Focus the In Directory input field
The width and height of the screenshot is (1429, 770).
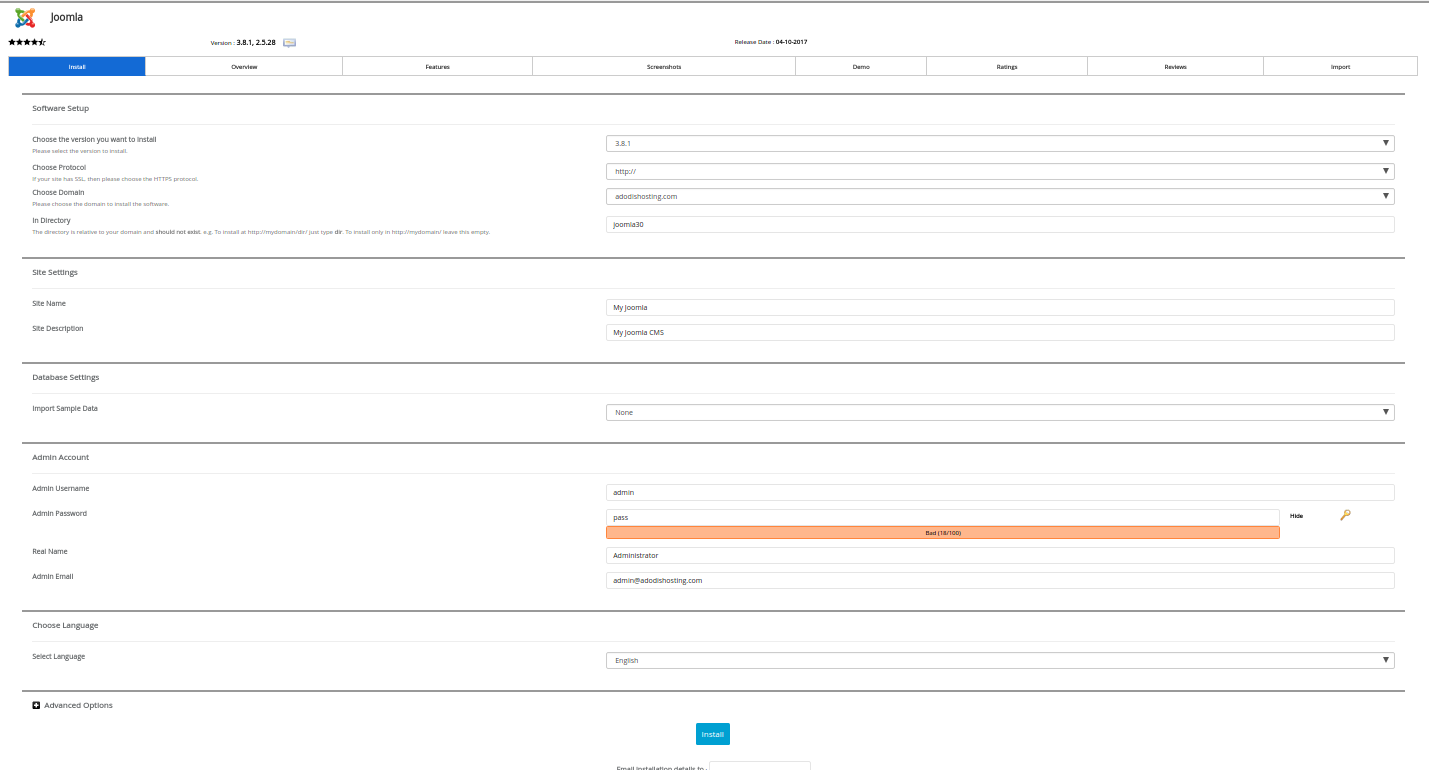(1000, 225)
